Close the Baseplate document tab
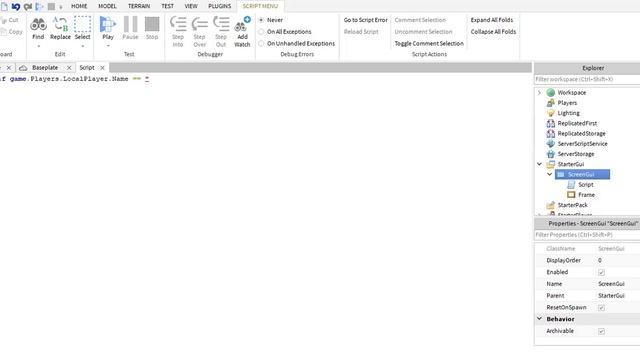This screenshot has height=360, width=640. 69,68
